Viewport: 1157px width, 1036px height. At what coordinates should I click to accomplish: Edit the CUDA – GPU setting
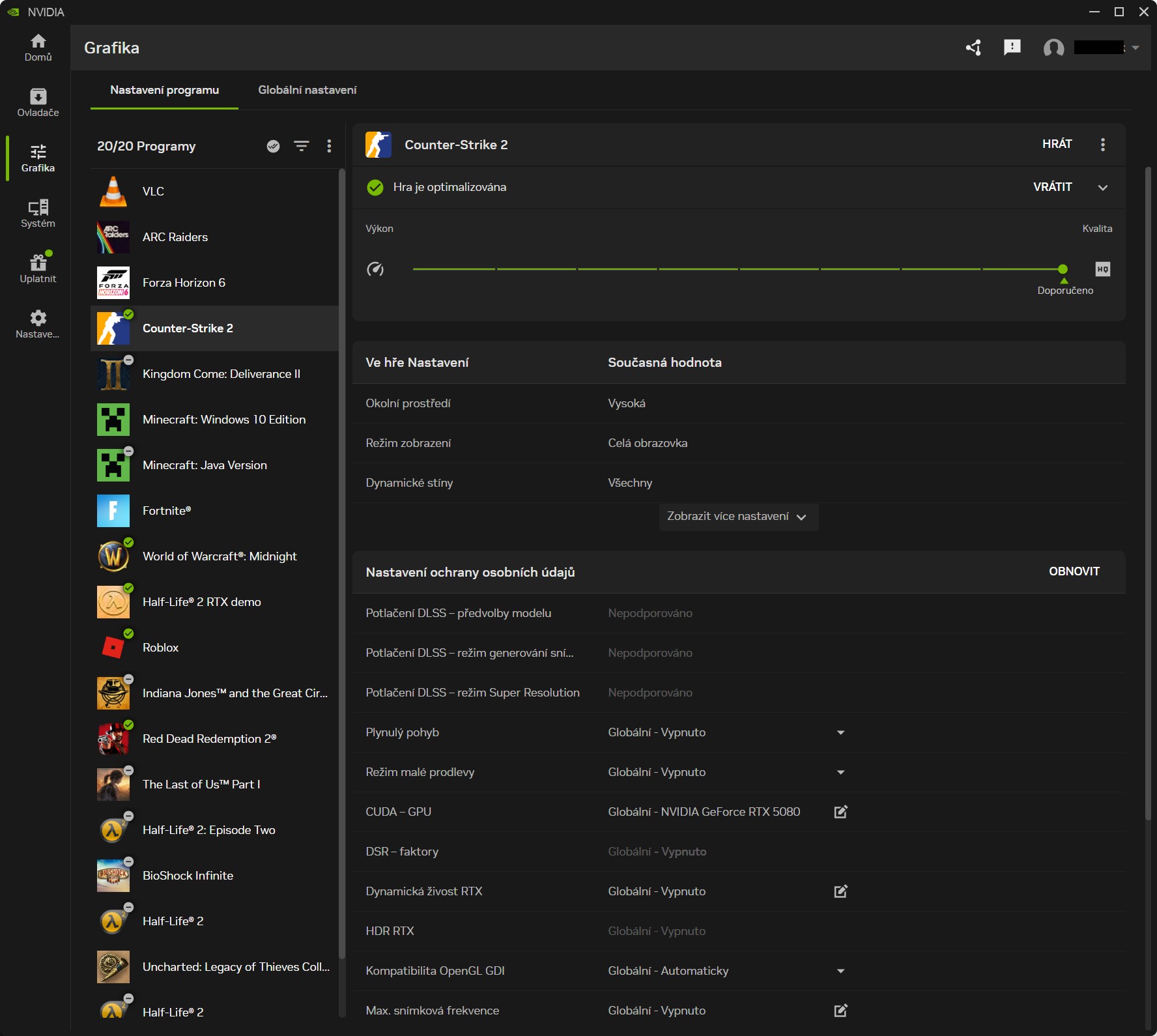[841, 812]
